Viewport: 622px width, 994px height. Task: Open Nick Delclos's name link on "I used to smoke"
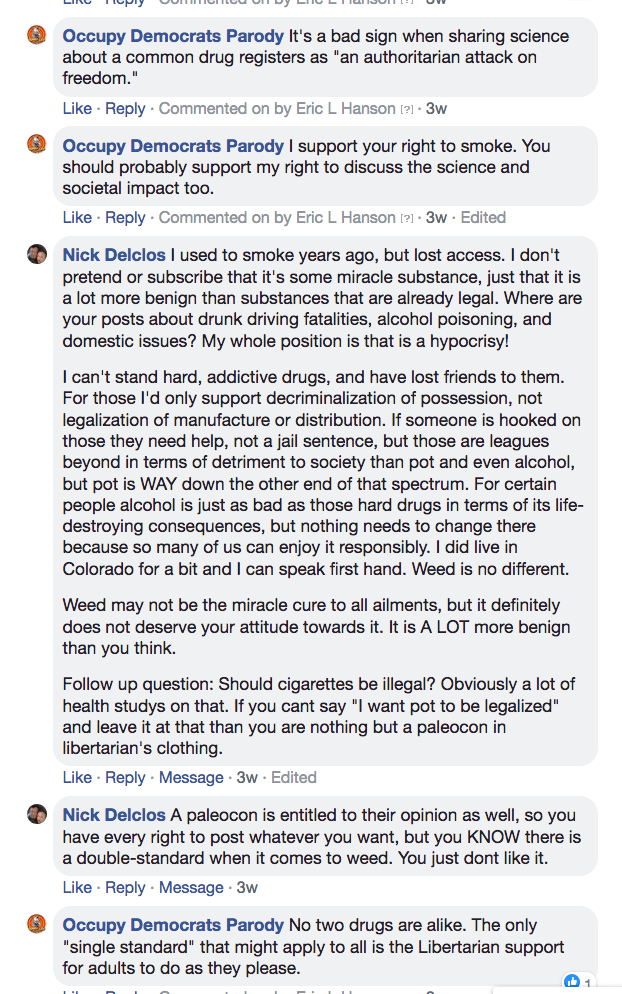point(115,255)
